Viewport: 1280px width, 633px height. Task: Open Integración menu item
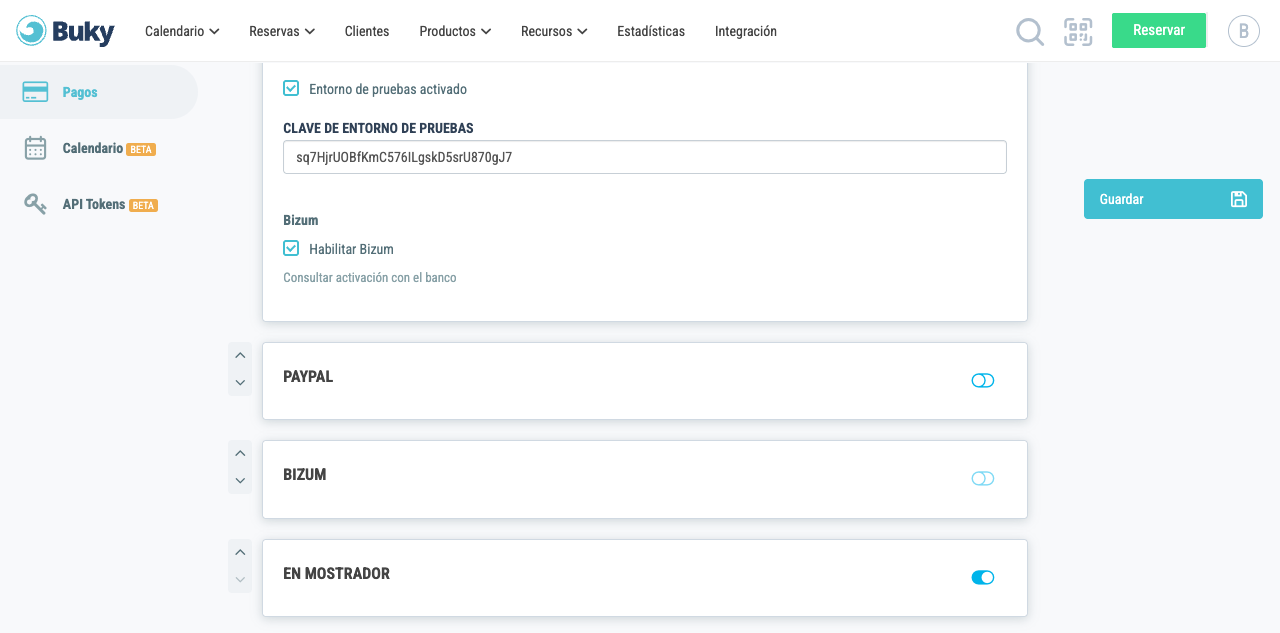(746, 31)
